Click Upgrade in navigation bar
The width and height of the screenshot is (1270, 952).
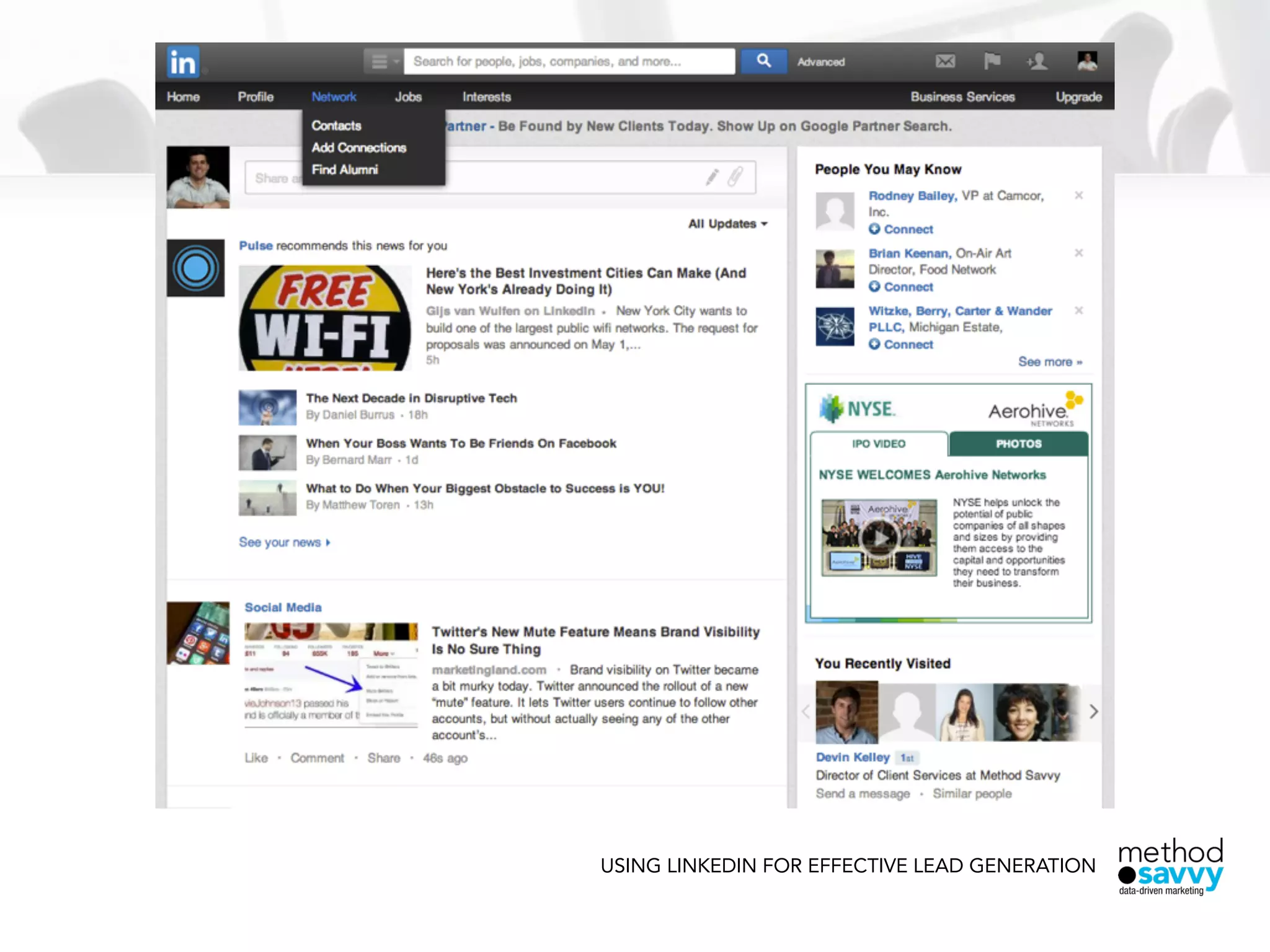[1078, 97]
